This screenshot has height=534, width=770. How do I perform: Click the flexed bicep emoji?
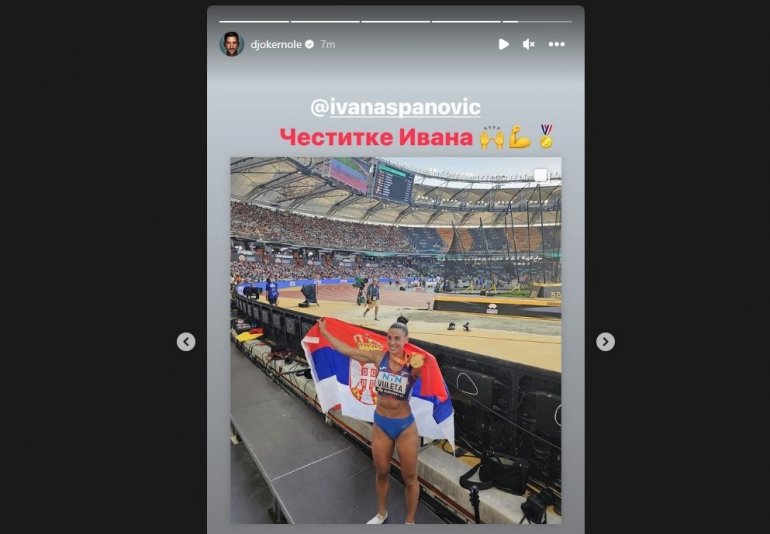pyautogui.click(x=519, y=137)
